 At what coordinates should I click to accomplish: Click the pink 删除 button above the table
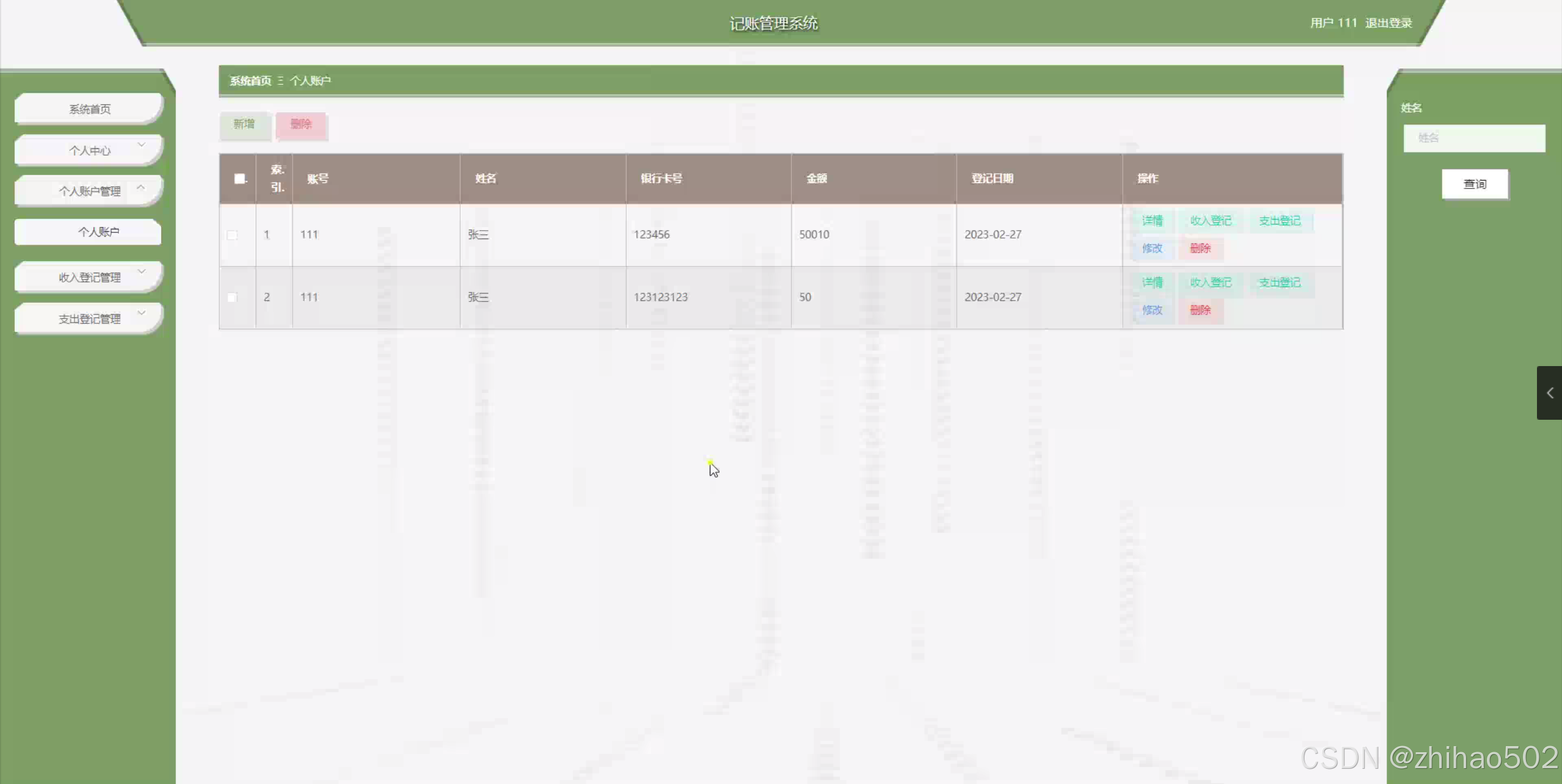(x=301, y=124)
